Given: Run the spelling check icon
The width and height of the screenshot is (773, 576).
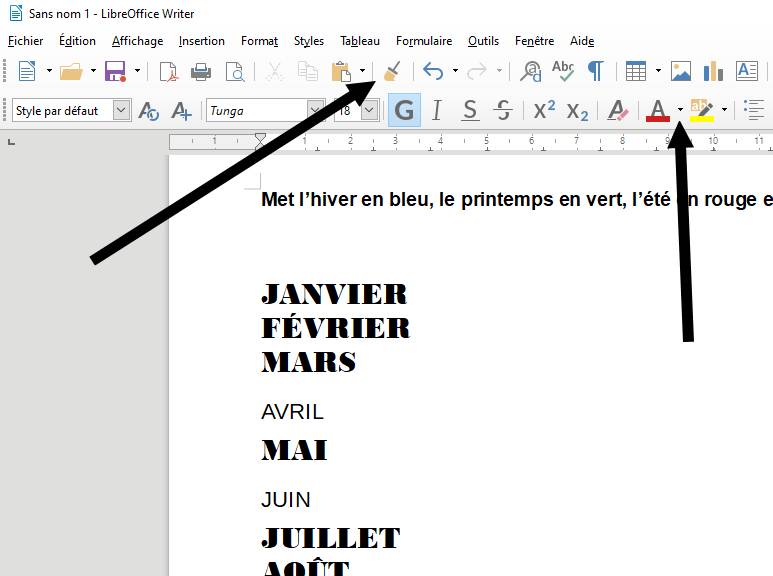Looking at the screenshot, I should coord(563,71).
